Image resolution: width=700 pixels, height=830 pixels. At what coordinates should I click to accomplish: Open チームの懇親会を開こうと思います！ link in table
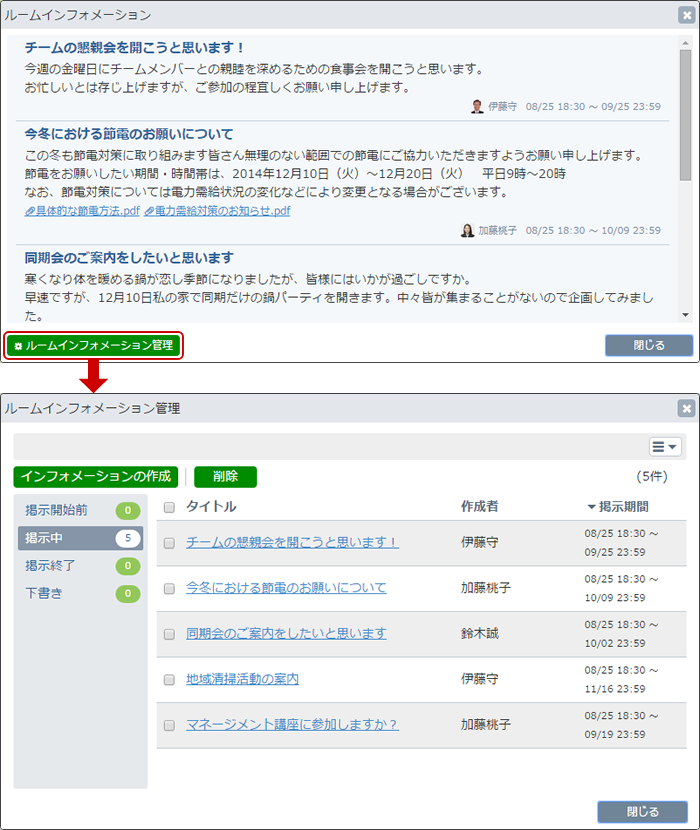tap(292, 542)
